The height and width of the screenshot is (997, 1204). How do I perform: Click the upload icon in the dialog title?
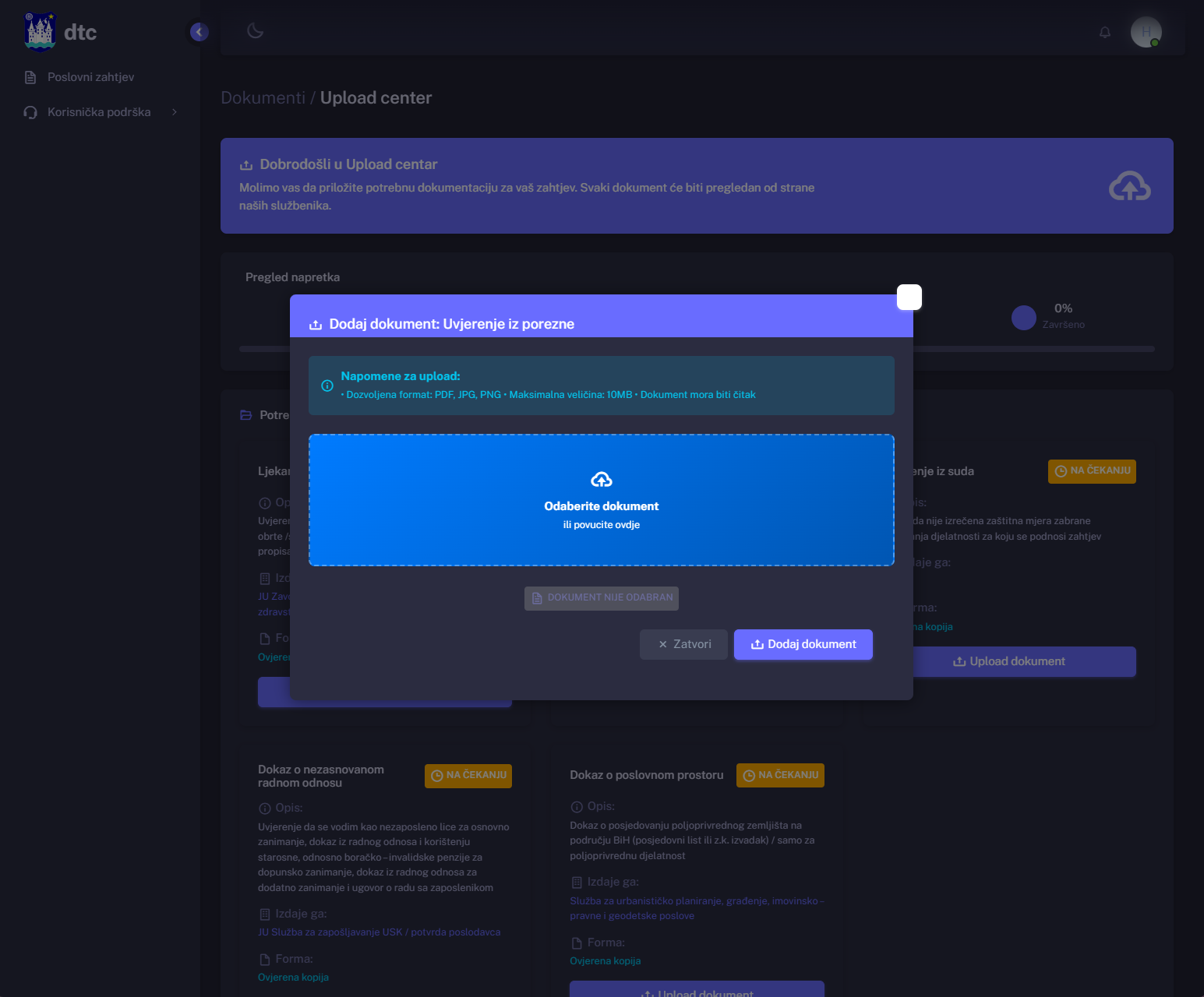pos(316,325)
